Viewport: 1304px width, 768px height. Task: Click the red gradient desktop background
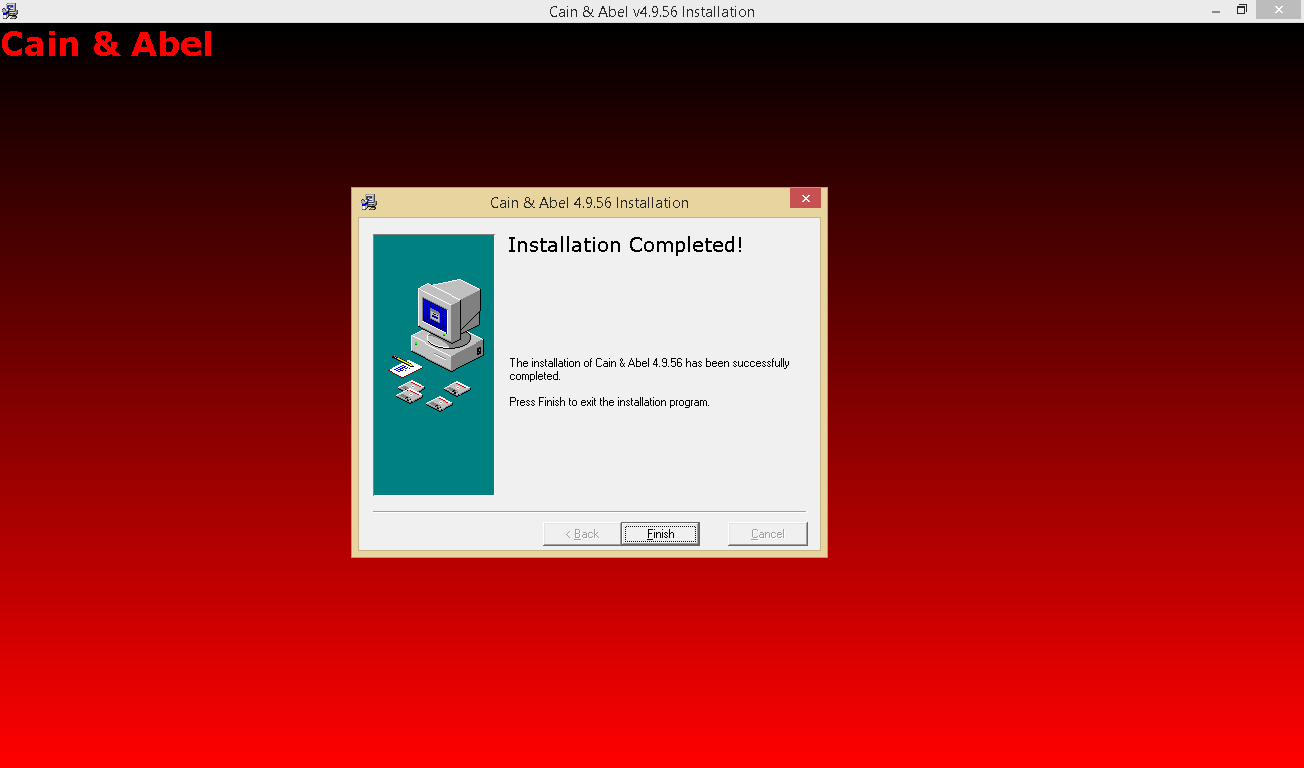(x=200, y=650)
